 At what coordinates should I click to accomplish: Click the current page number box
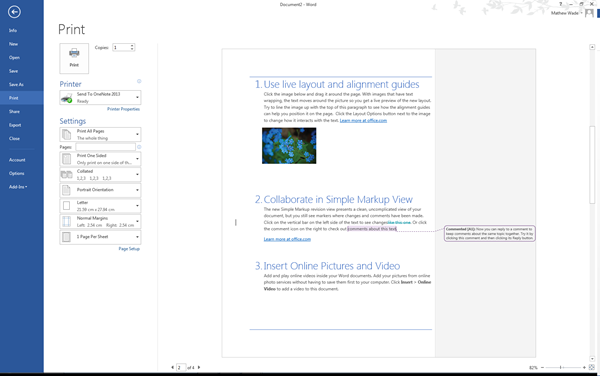coord(181,368)
